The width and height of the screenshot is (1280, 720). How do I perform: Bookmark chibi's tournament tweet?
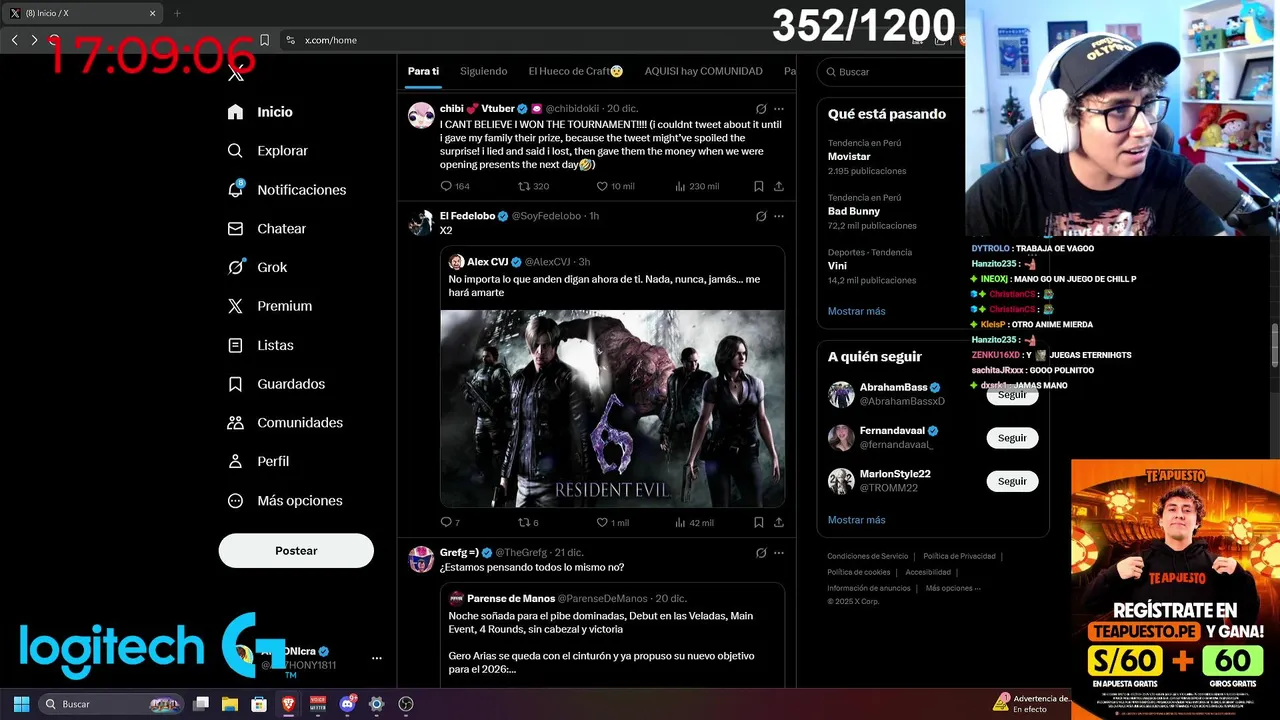point(758,186)
